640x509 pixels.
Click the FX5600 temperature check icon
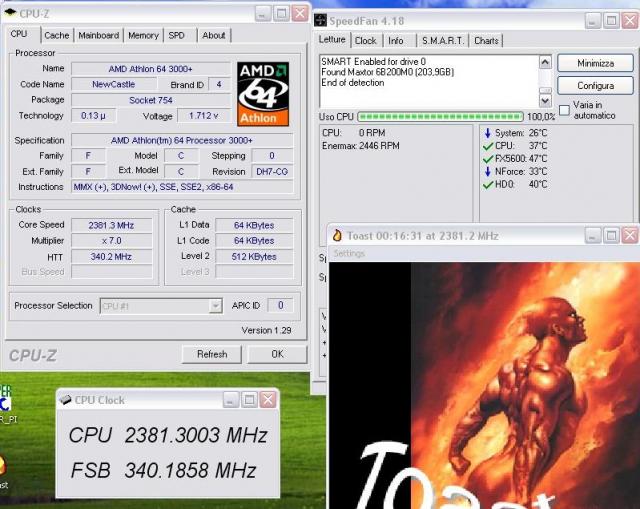point(488,159)
